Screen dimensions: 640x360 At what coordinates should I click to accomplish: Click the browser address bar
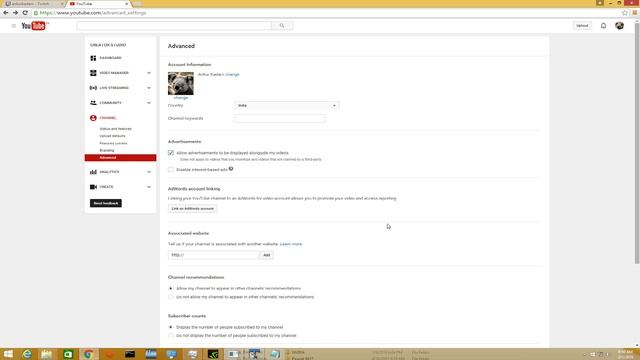327,13
